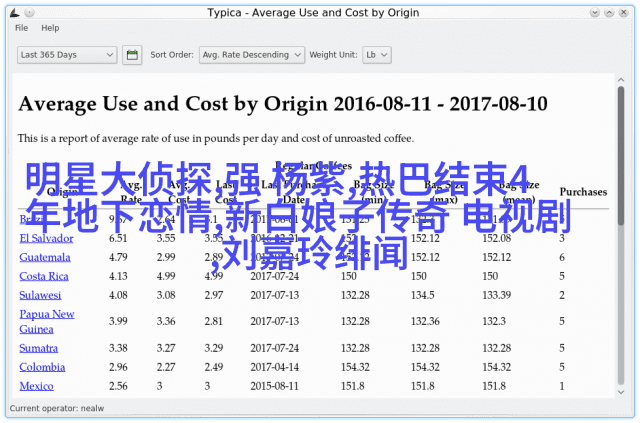Image resolution: width=640 pixels, height=423 pixels.
Task: Open the File menu
Action: (21, 28)
